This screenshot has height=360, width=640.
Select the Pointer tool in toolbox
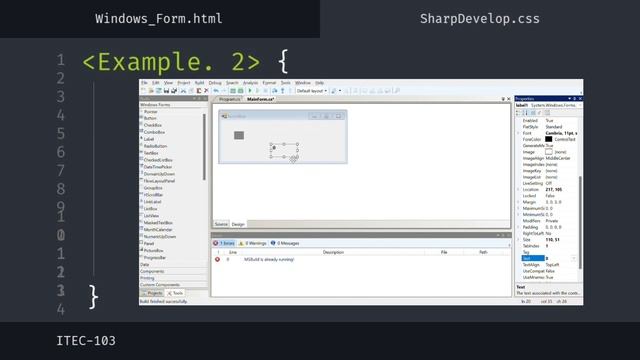pos(150,111)
